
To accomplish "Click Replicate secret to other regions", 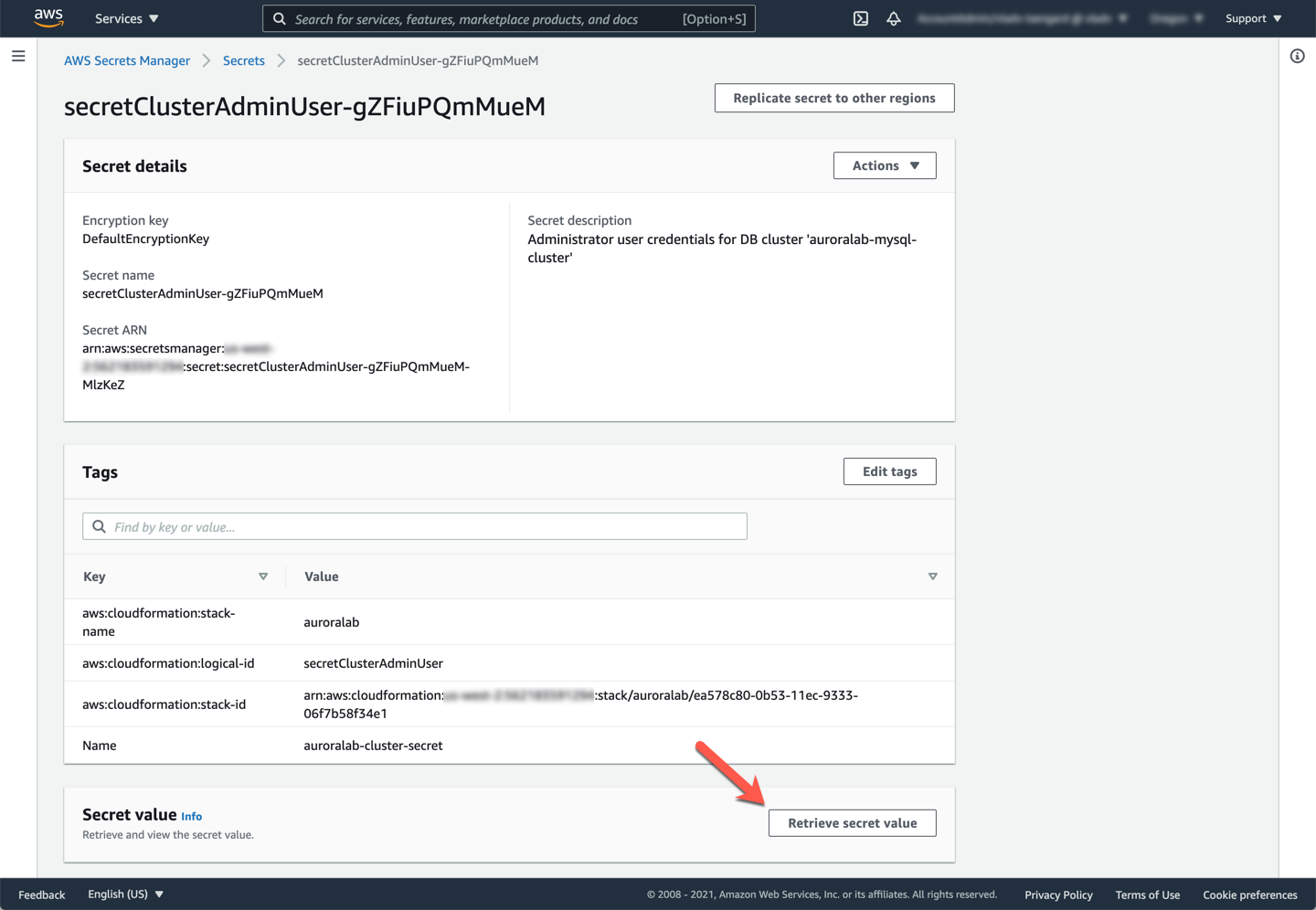I will click(833, 98).
